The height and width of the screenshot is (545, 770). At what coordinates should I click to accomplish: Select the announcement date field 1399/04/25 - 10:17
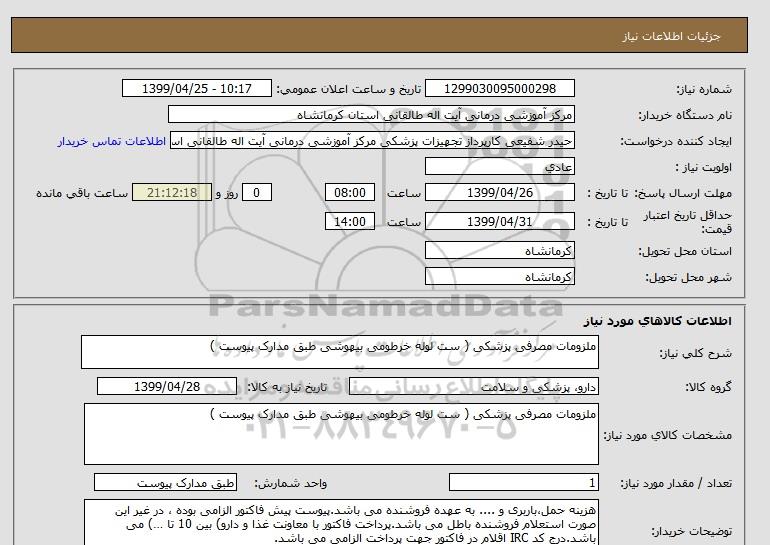(196, 88)
